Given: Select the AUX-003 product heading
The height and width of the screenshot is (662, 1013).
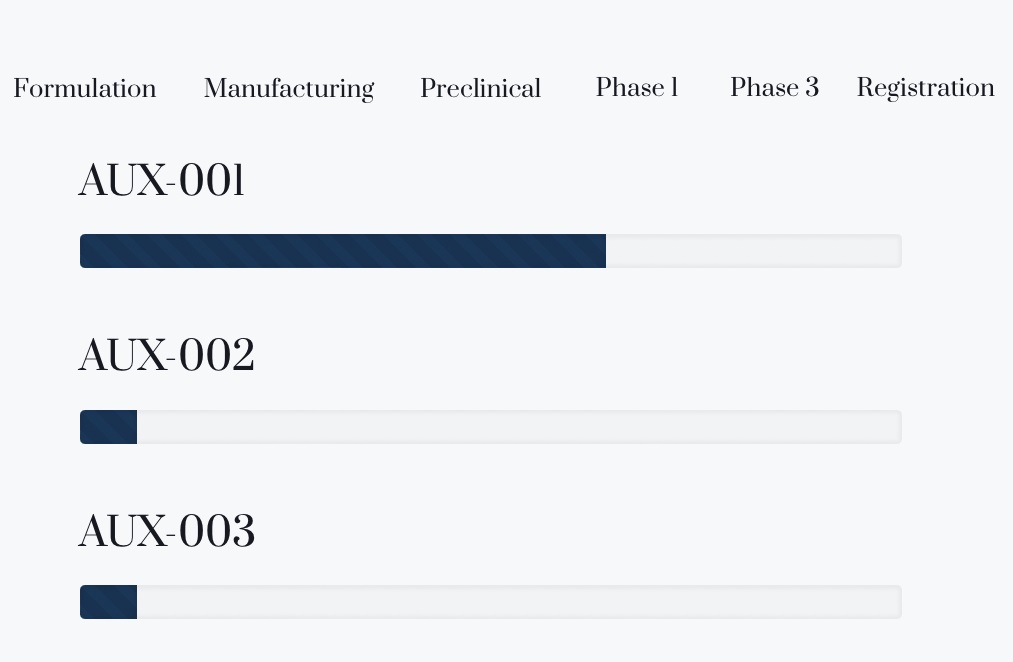Looking at the screenshot, I should tap(167, 532).
